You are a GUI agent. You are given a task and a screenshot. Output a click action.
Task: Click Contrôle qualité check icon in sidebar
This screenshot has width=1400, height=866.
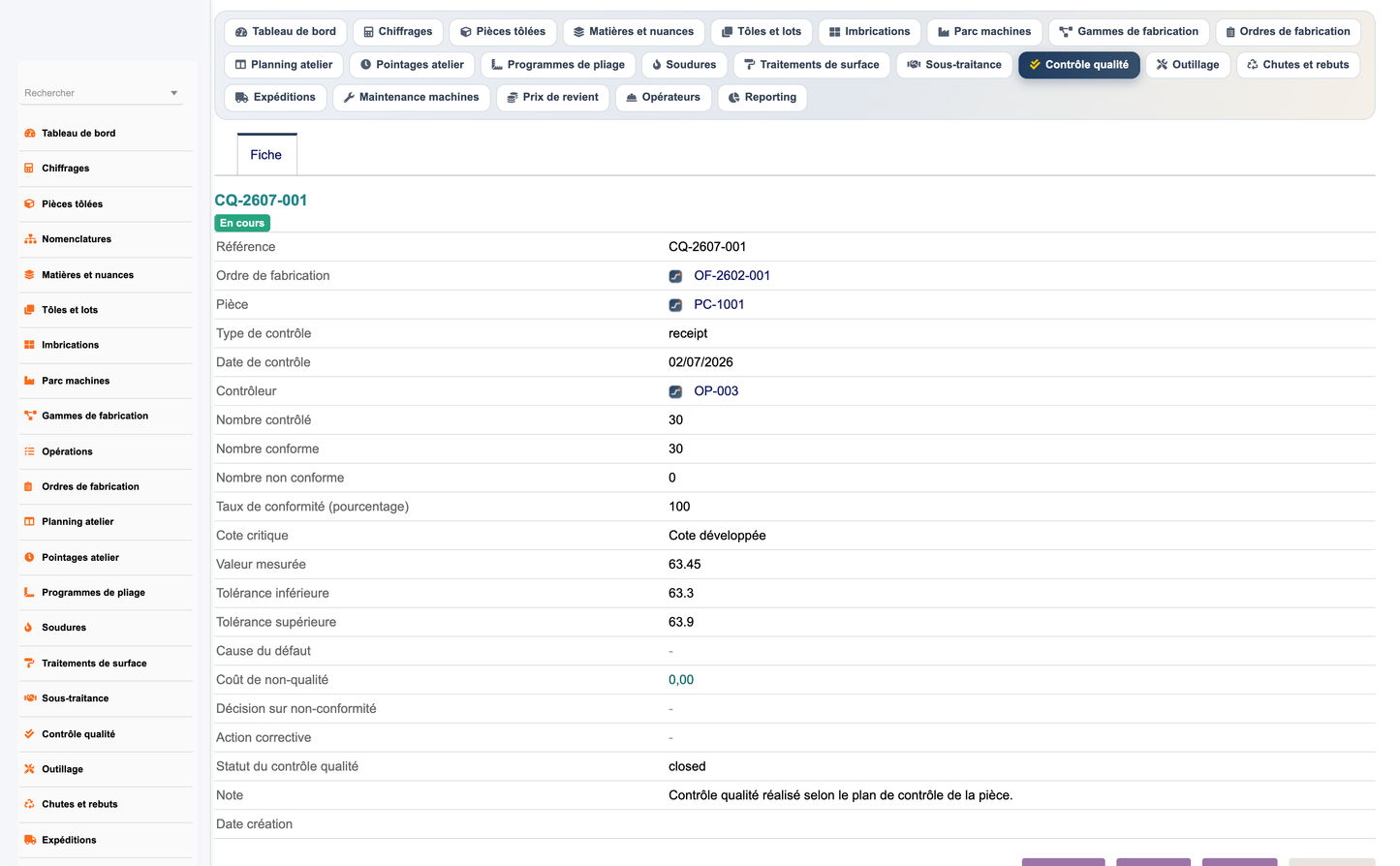click(x=29, y=733)
